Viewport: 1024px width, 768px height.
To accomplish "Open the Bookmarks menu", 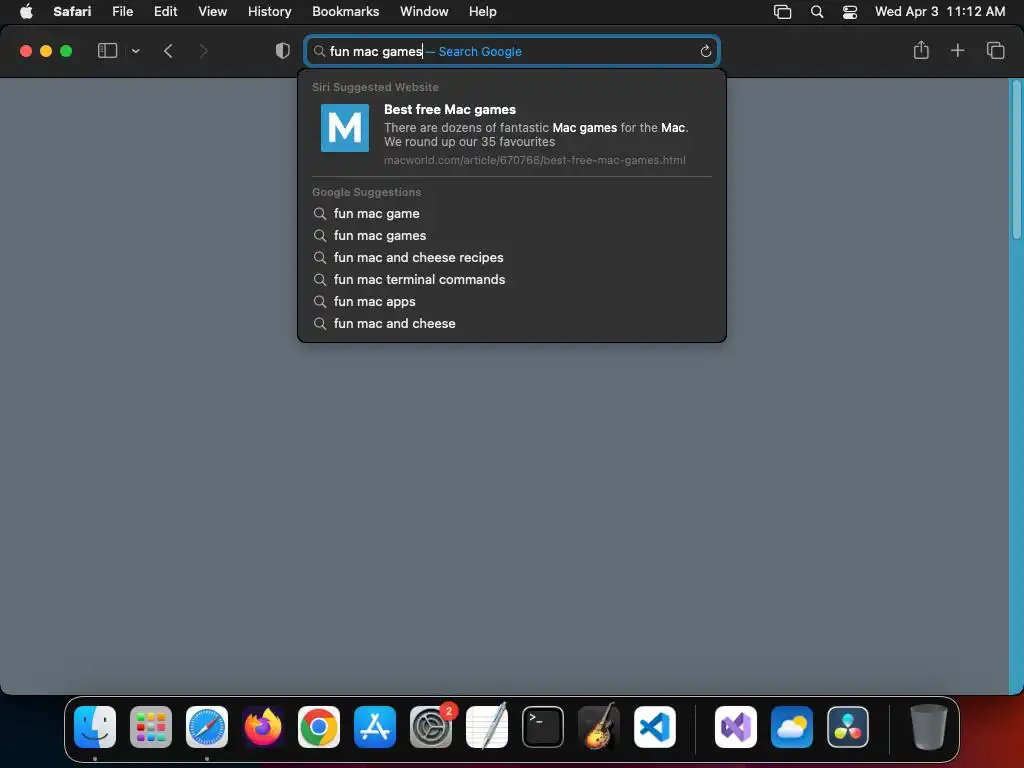I will tap(345, 11).
